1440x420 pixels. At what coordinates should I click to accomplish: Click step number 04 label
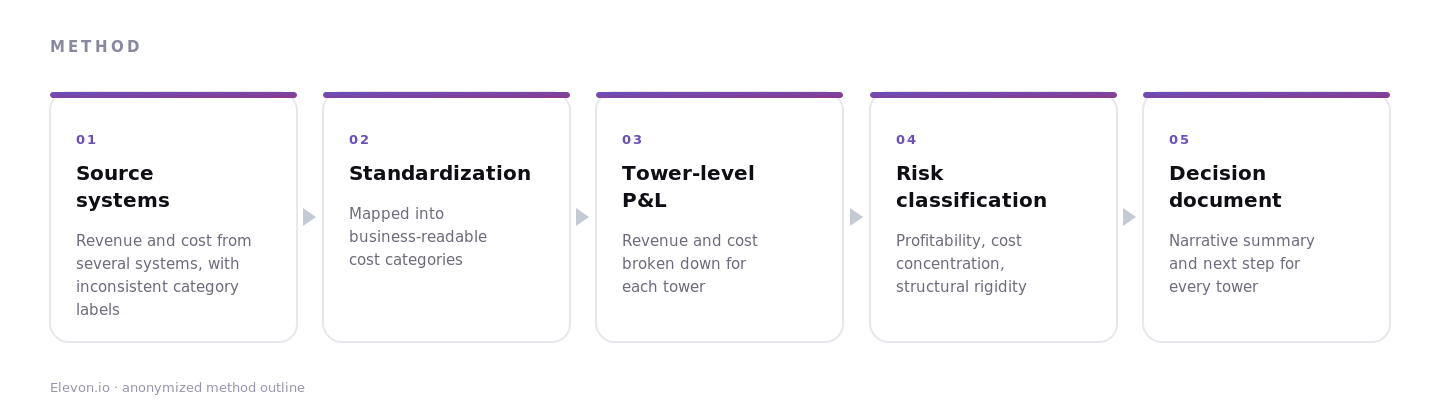906,140
